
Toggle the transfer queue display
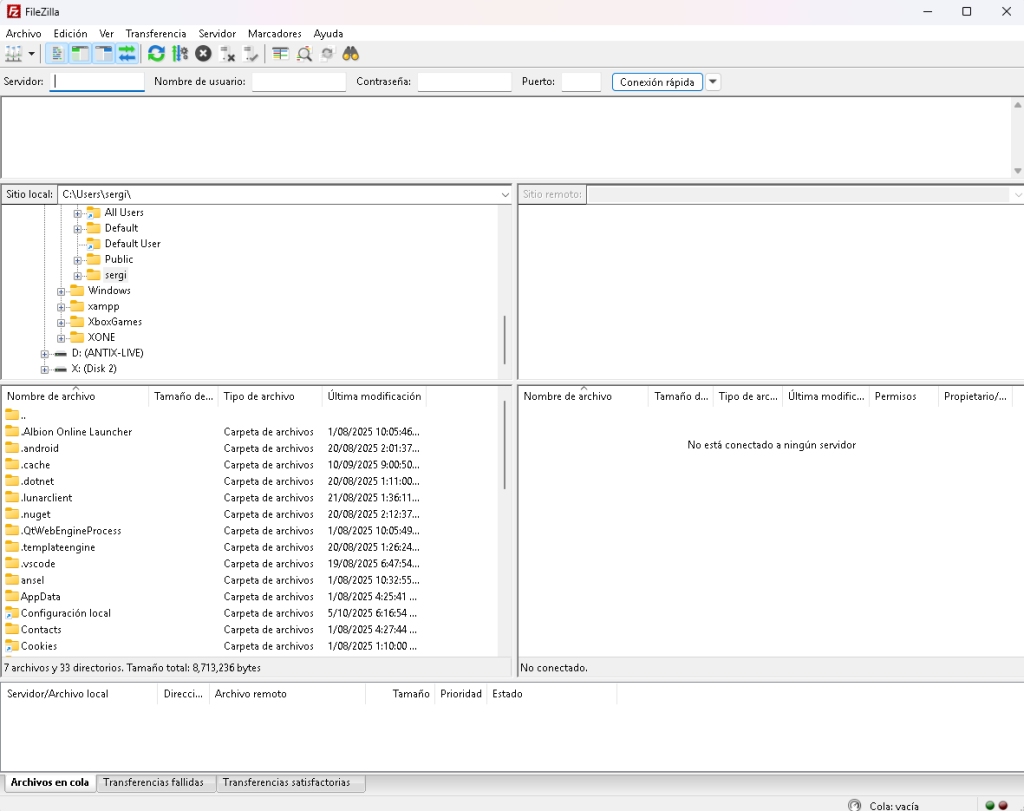(x=127, y=53)
